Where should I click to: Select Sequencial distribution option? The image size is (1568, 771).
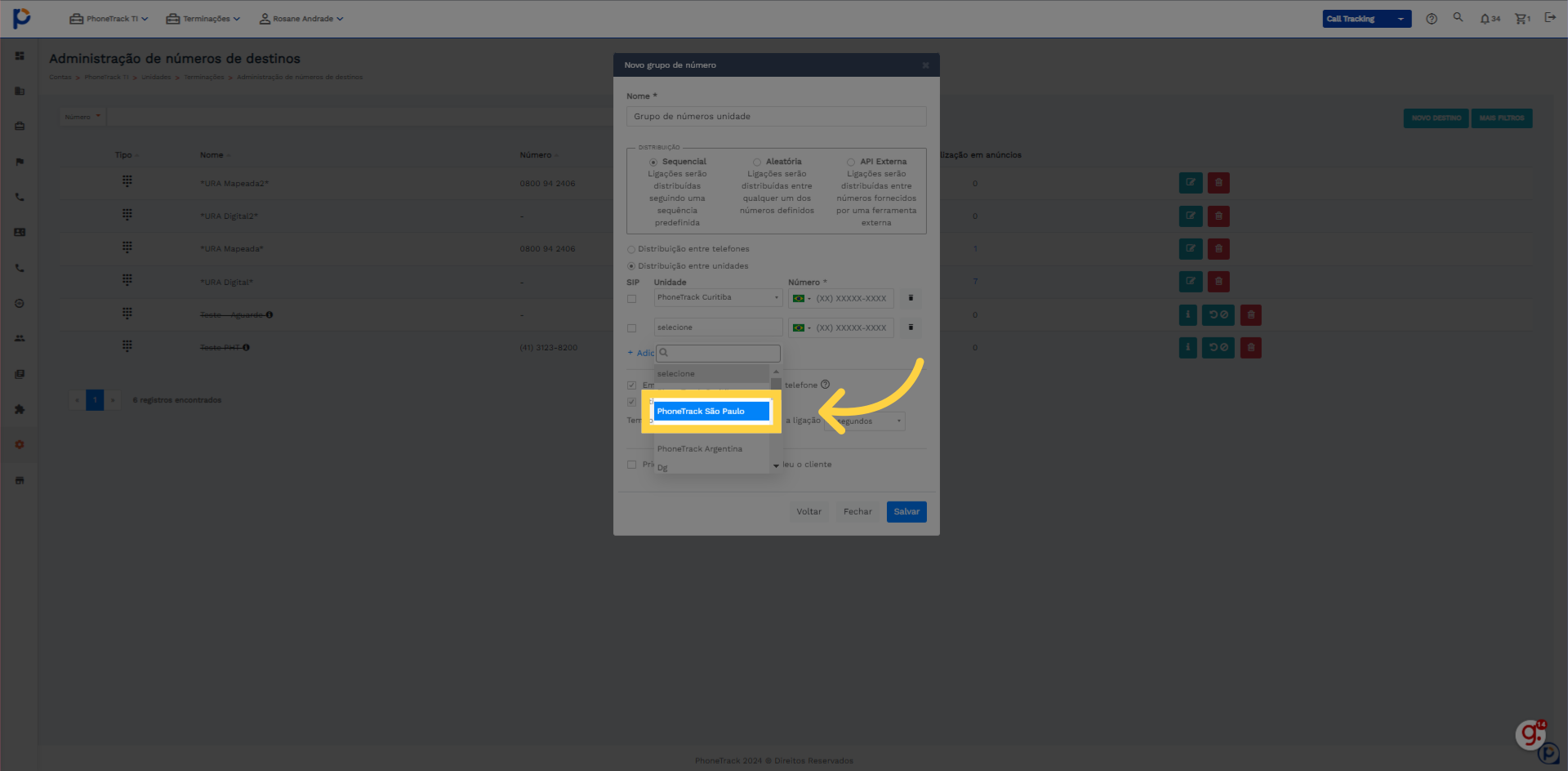653,163
